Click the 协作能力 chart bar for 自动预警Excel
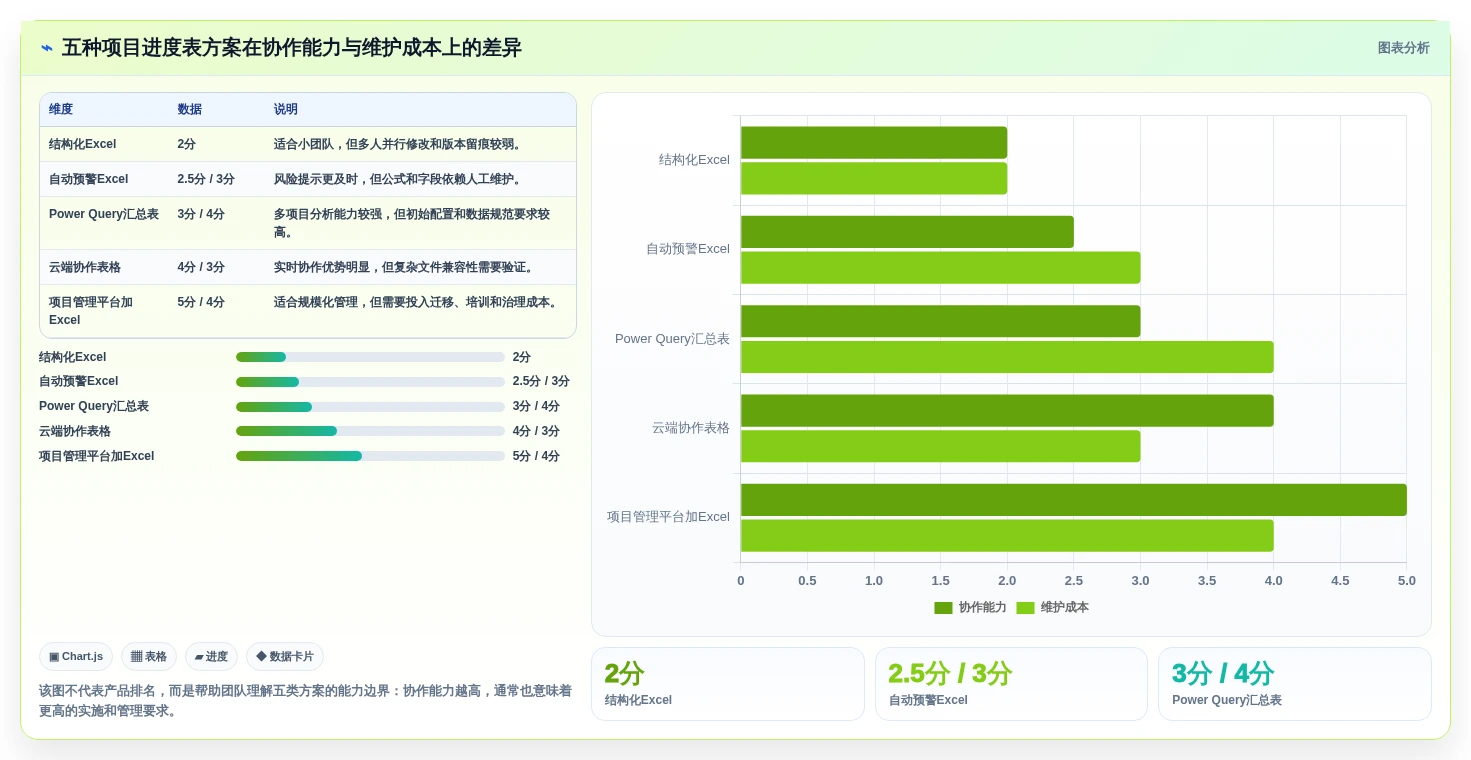 907,232
